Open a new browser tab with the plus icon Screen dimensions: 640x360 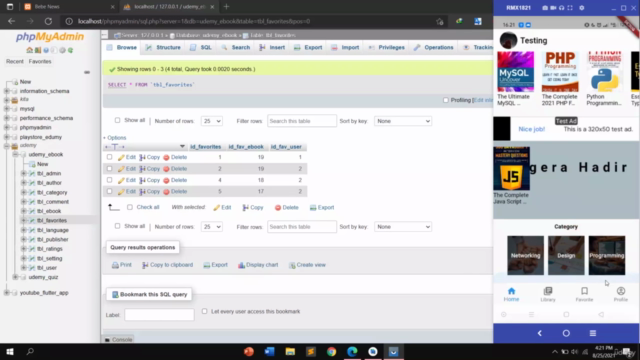pos(227,7)
